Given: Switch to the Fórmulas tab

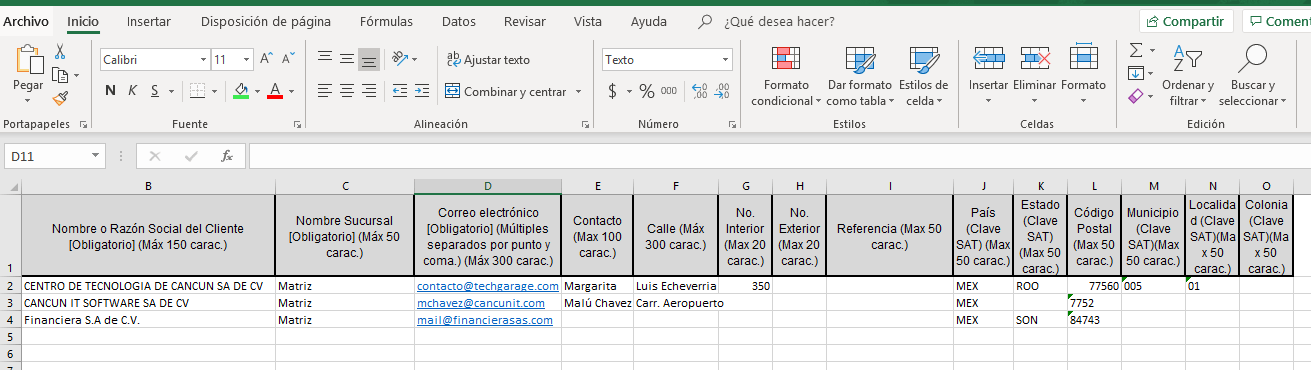Looking at the screenshot, I should tap(386, 21).
